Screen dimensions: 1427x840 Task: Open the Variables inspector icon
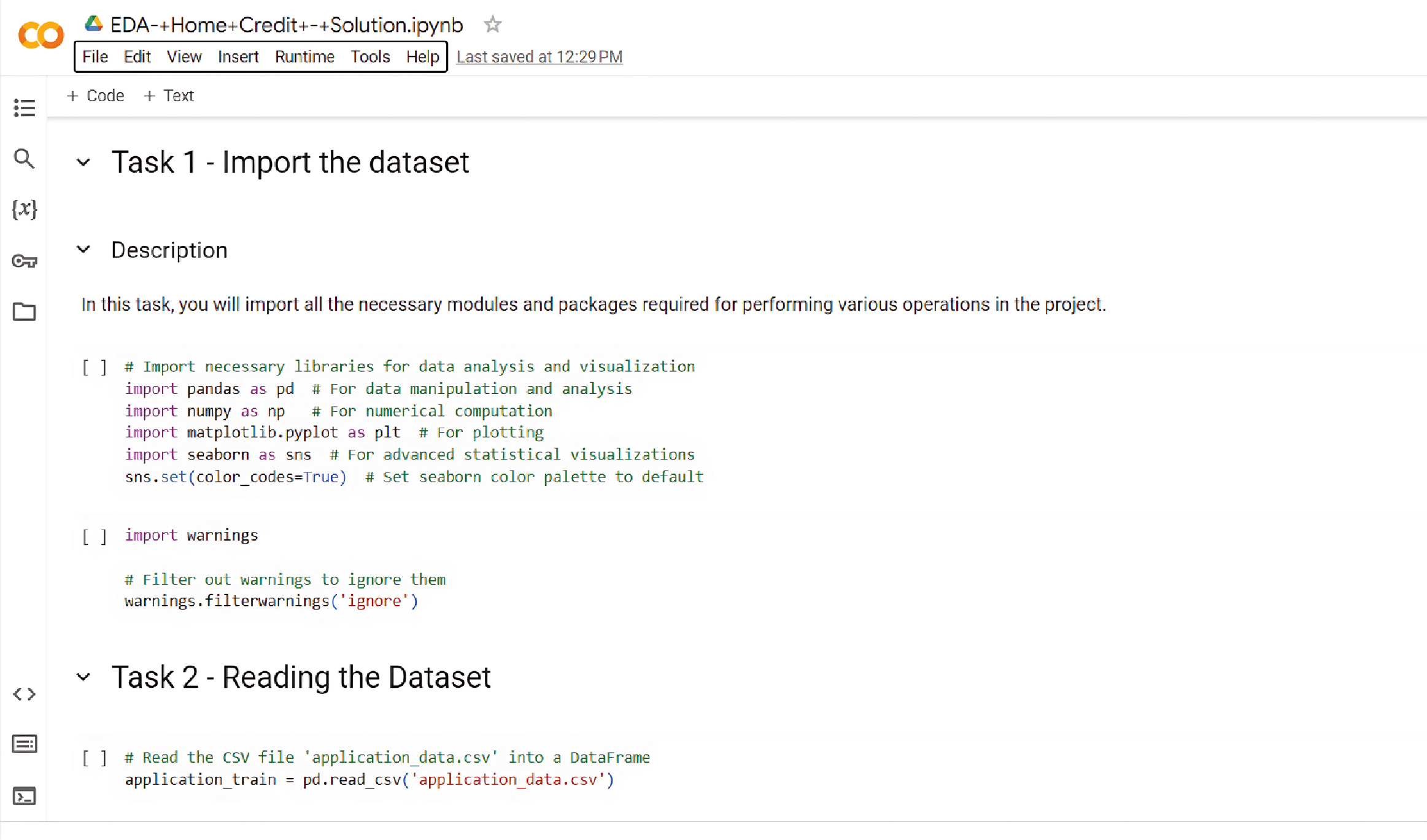pos(24,209)
